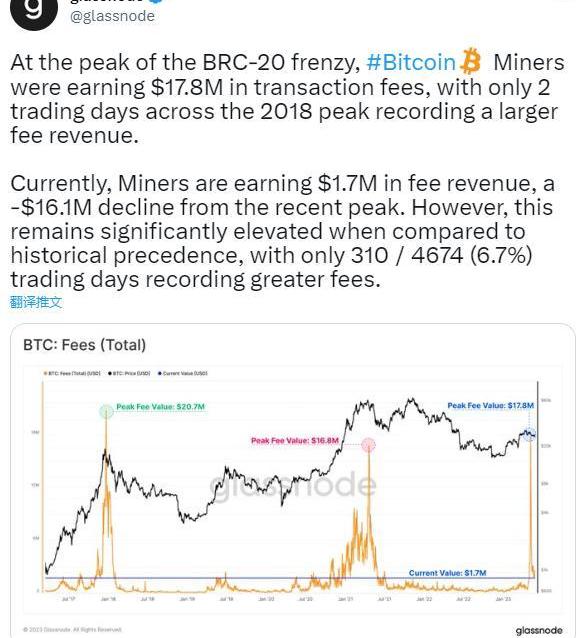586x638 pixels.
Task: Click the glassnode logo below the chart
Action: [x=539, y=630]
